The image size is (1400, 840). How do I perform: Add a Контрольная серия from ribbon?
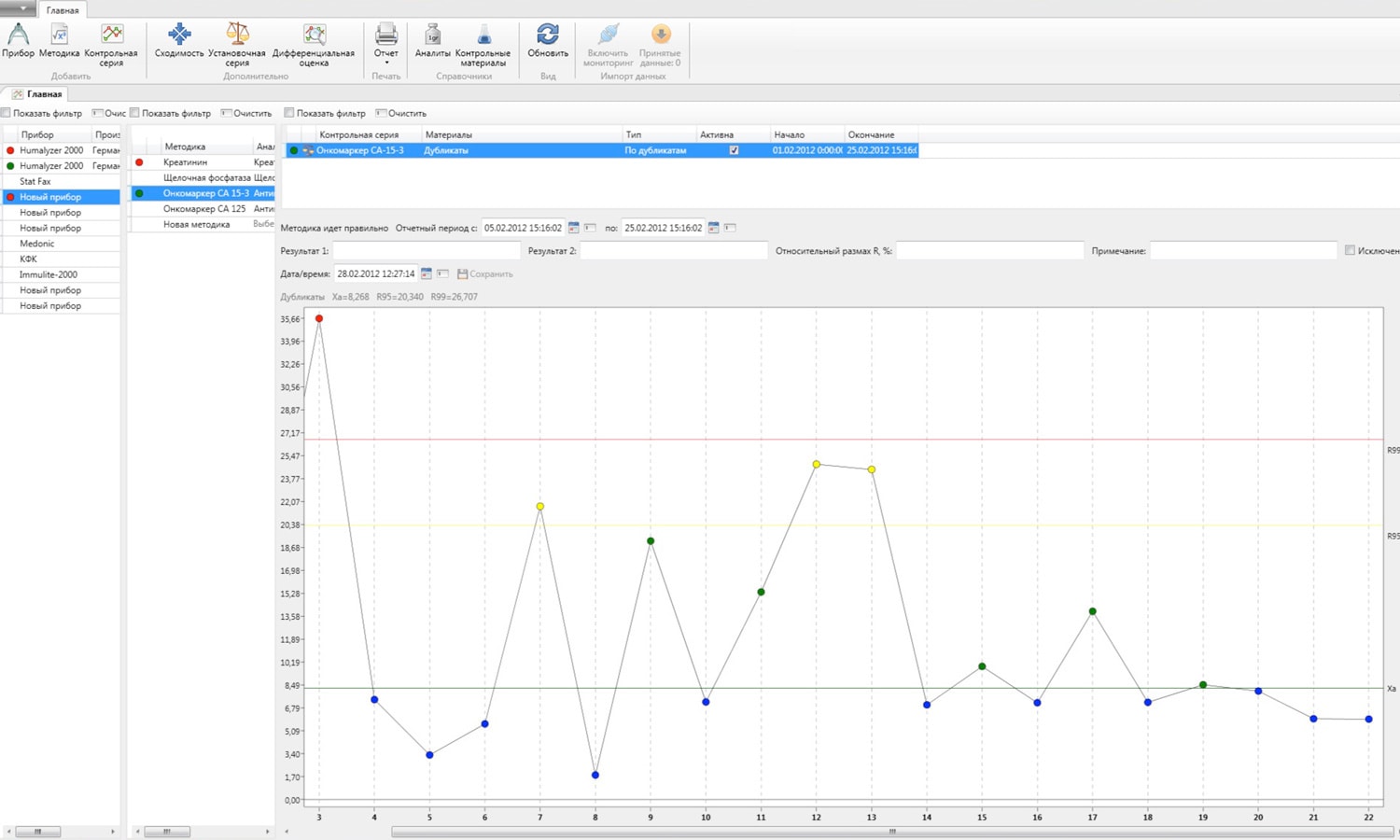111,35
